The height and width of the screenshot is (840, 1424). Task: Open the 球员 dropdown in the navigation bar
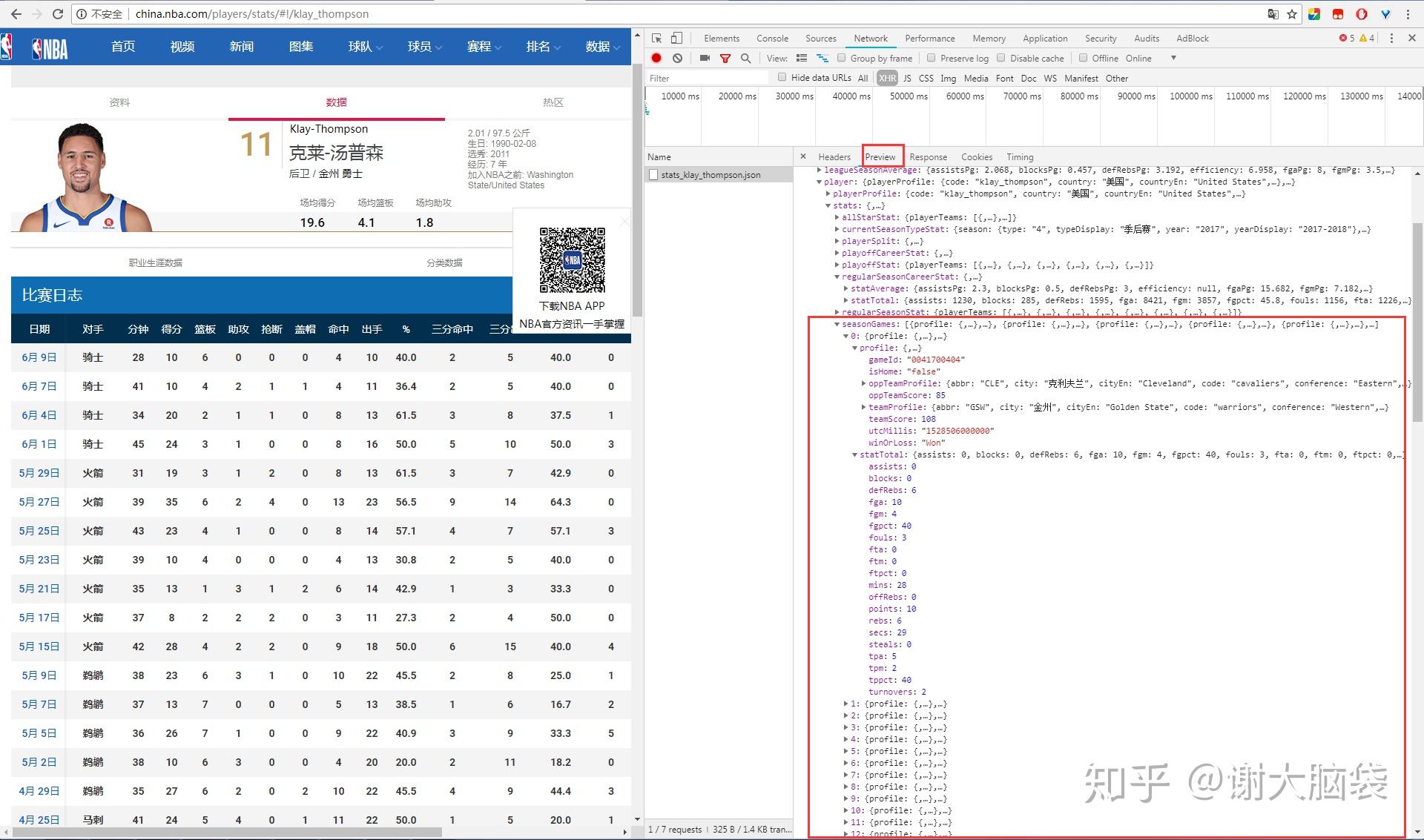(425, 47)
